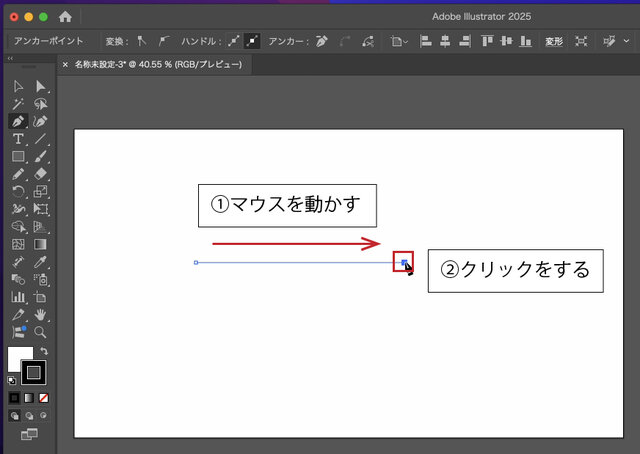Open the edit toolbar icon with blue dot
Viewport: 640px width, 454px height.
pos(18,332)
